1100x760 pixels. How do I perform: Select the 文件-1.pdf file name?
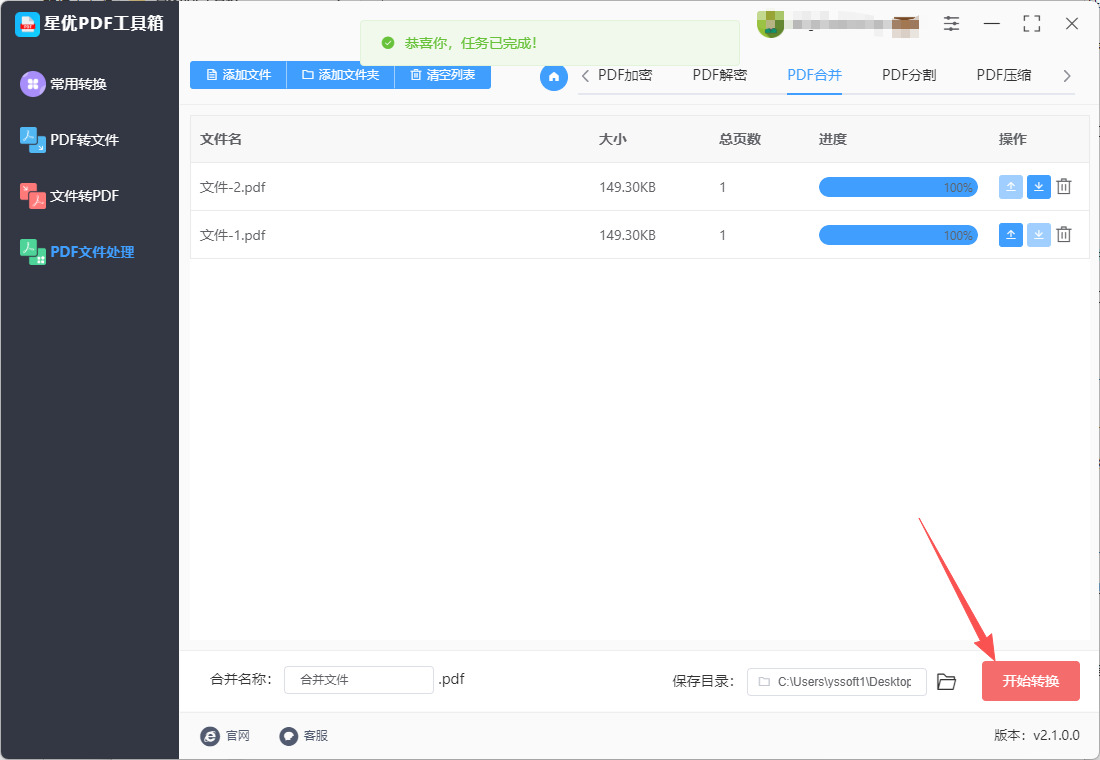pos(233,235)
